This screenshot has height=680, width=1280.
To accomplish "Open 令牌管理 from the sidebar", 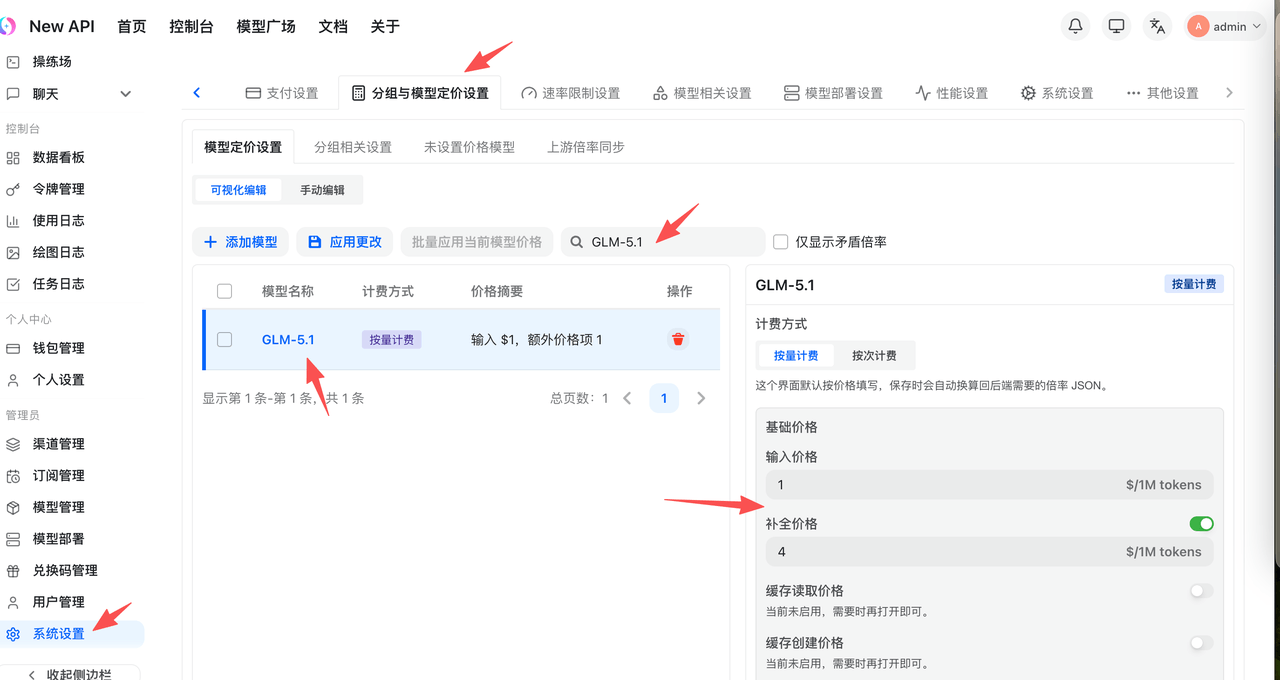I will click(58, 189).
